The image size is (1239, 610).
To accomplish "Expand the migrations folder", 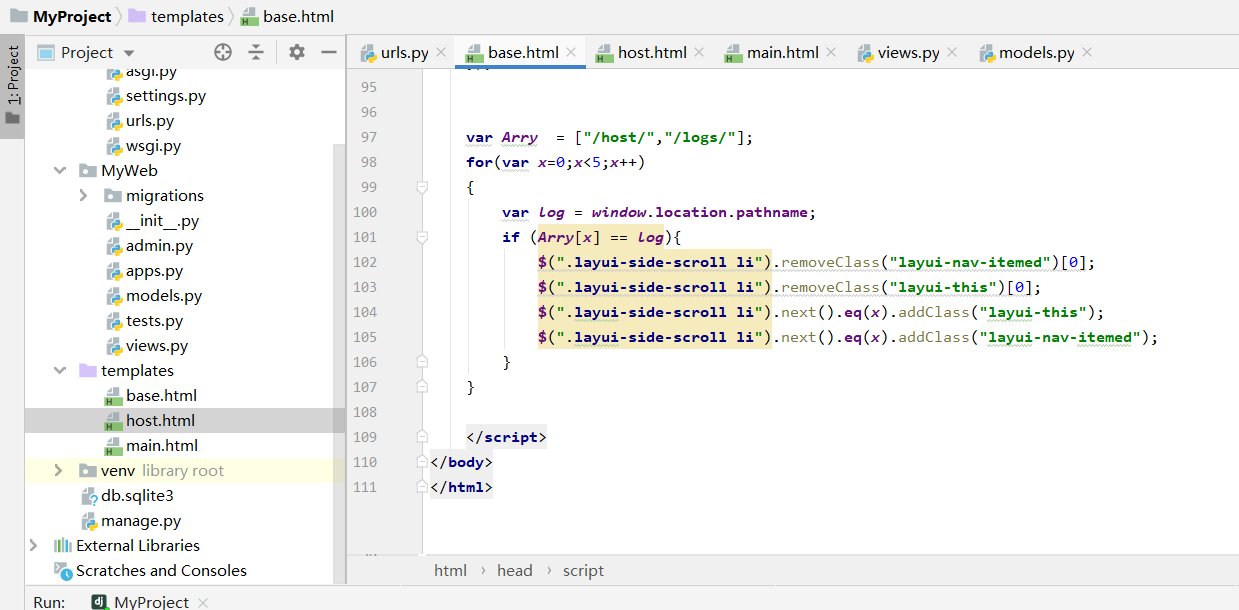I will [84, 196].
